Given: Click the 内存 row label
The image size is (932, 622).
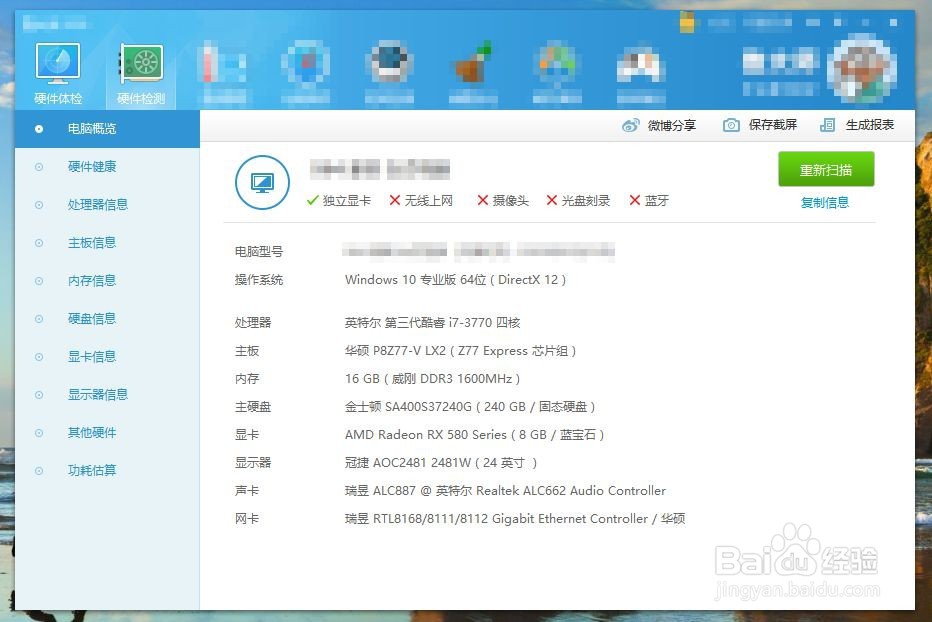Looking at the screenshot, I should point(247,379).
